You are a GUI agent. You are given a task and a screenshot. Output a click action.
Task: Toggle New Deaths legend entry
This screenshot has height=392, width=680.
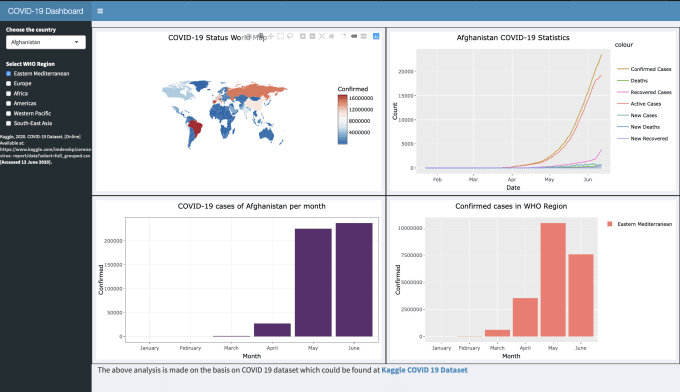tap(638, 127)
